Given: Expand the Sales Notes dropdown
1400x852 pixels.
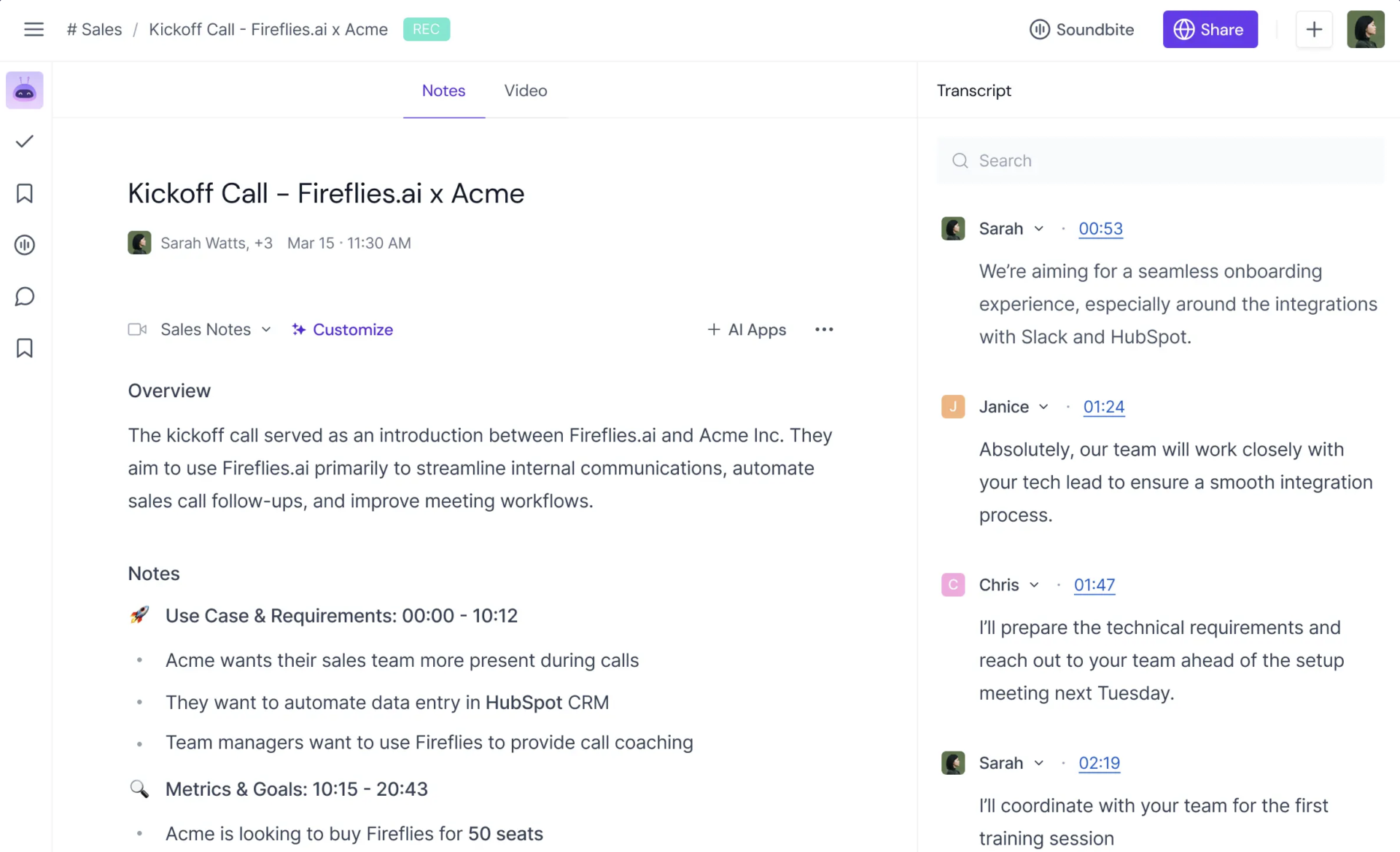Looking at the screenshot, I should point(216,329).
